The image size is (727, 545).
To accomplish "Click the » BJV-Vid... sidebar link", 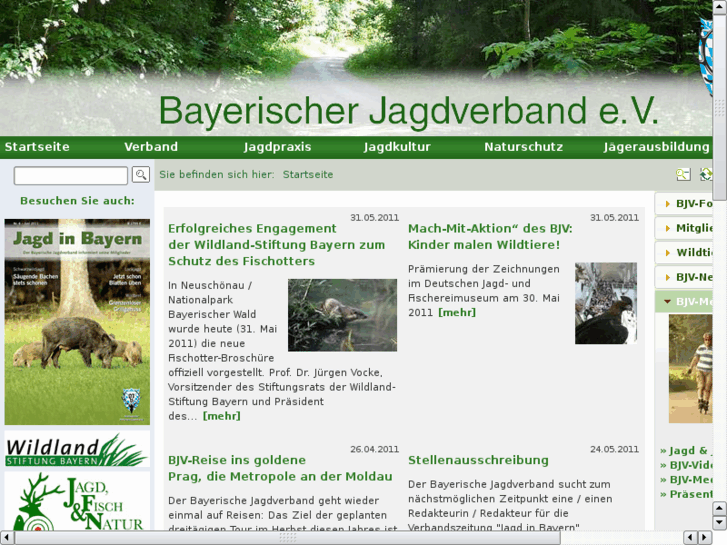I will (686, 465).
